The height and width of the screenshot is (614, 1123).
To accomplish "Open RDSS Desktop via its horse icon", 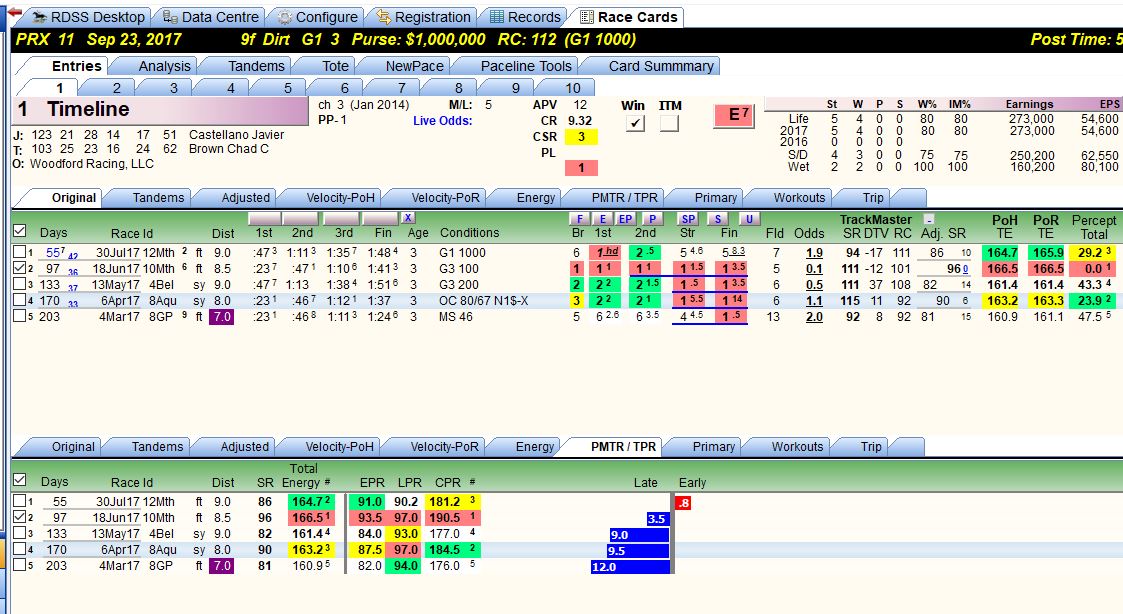I will pos(39,17).
